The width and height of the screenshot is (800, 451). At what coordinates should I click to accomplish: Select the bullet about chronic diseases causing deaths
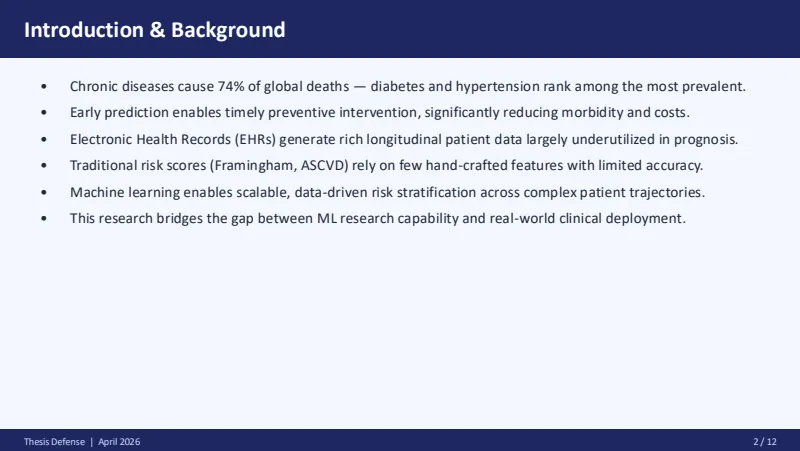(x=408, y=86)
